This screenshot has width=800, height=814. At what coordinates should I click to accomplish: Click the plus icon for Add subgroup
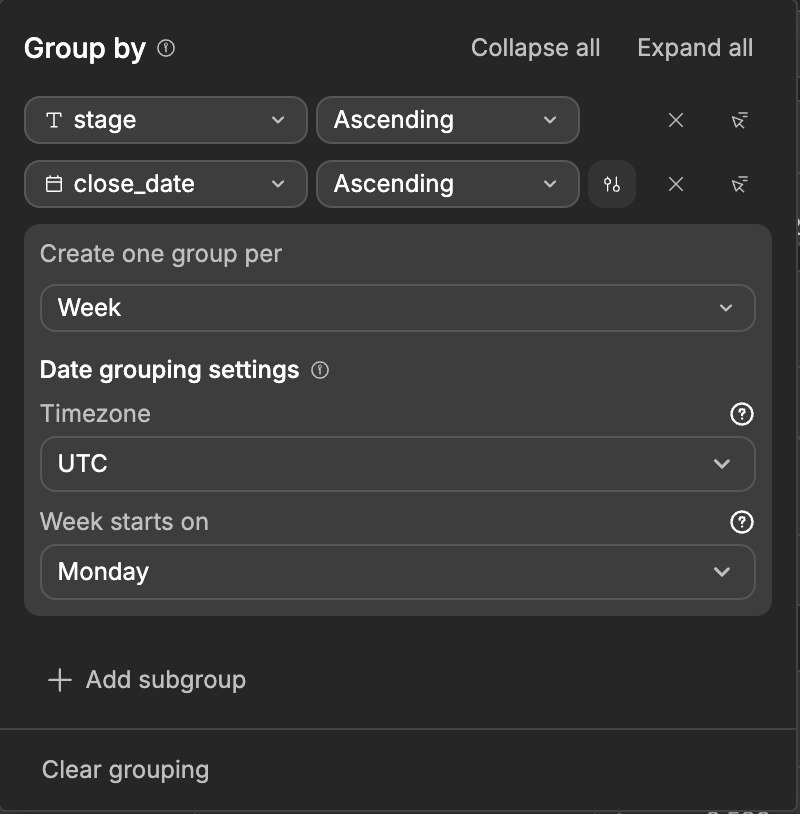click(x=60, y=680)
